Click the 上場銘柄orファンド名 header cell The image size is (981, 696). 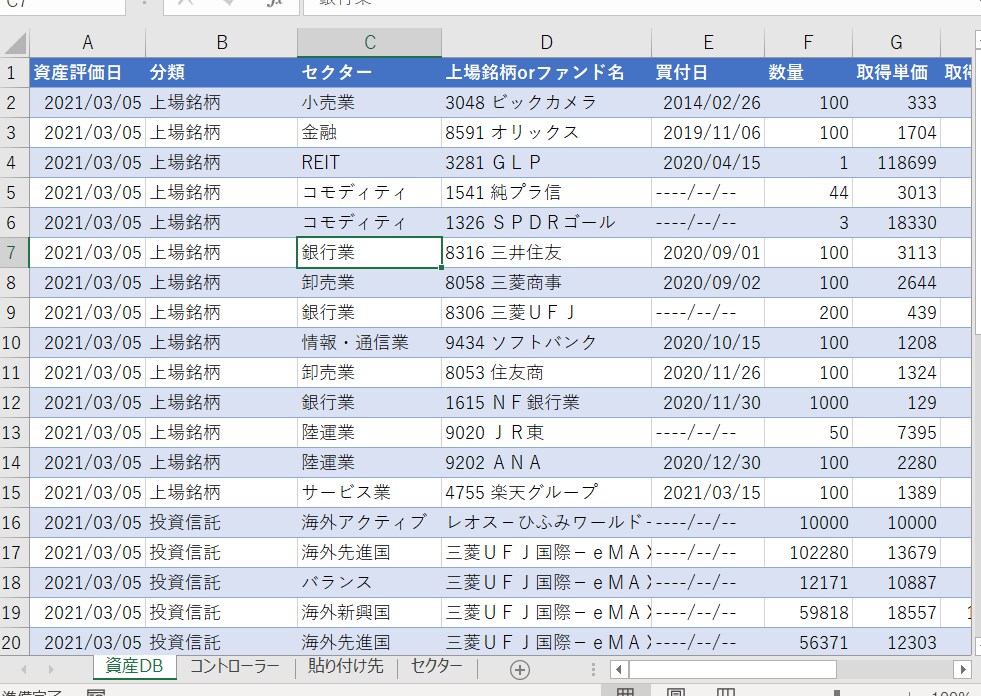(x=546, y=73)
